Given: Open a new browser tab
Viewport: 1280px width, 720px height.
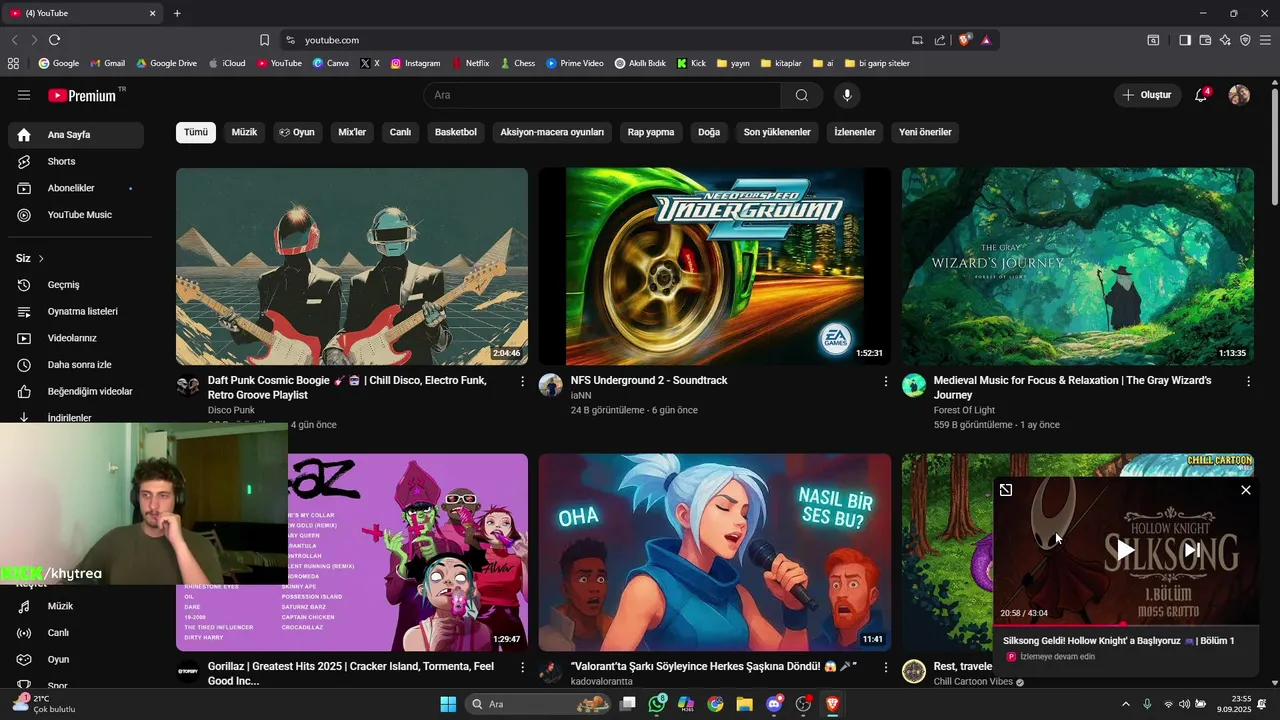Looking at the screenshot, I should 177,13.
